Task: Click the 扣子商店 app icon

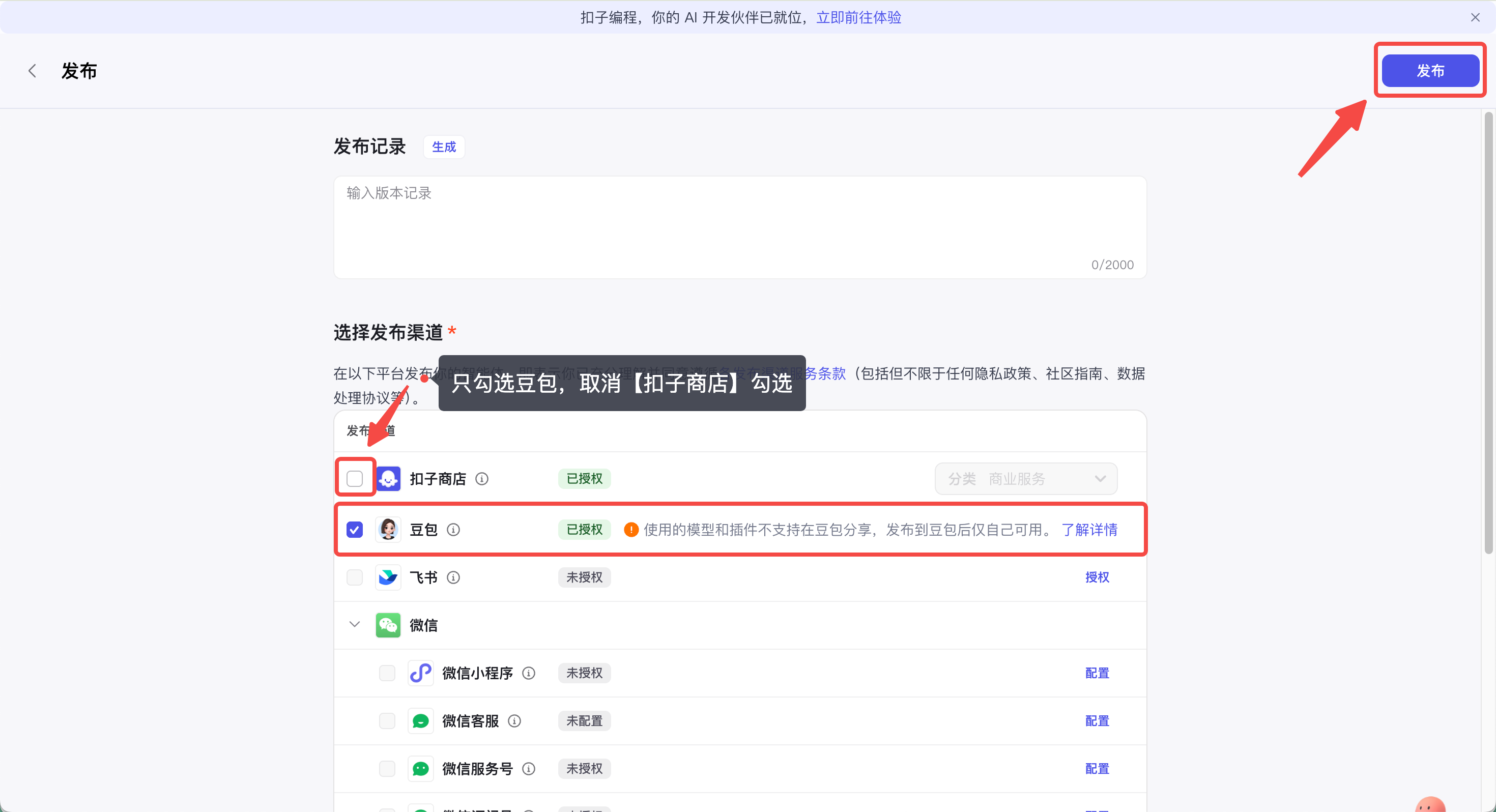Action: click(388, 479)
